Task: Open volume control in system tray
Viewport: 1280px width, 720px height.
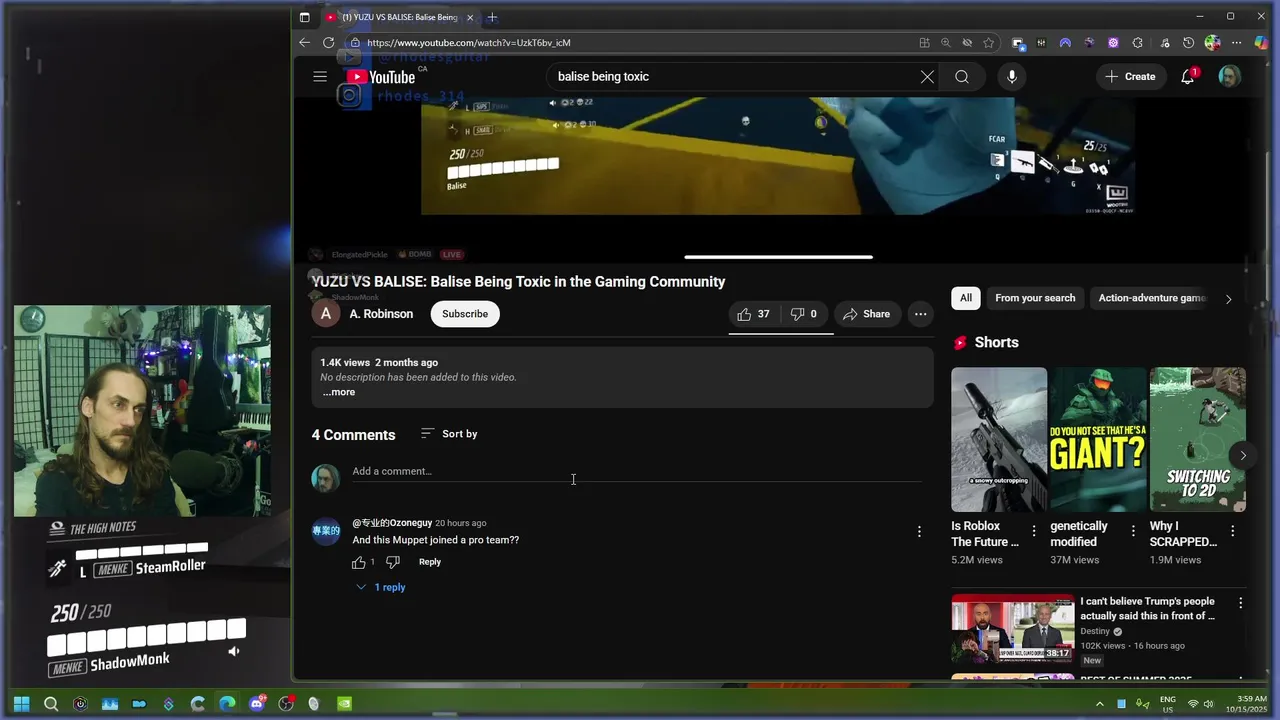Action: click(x=1209, y=703)
